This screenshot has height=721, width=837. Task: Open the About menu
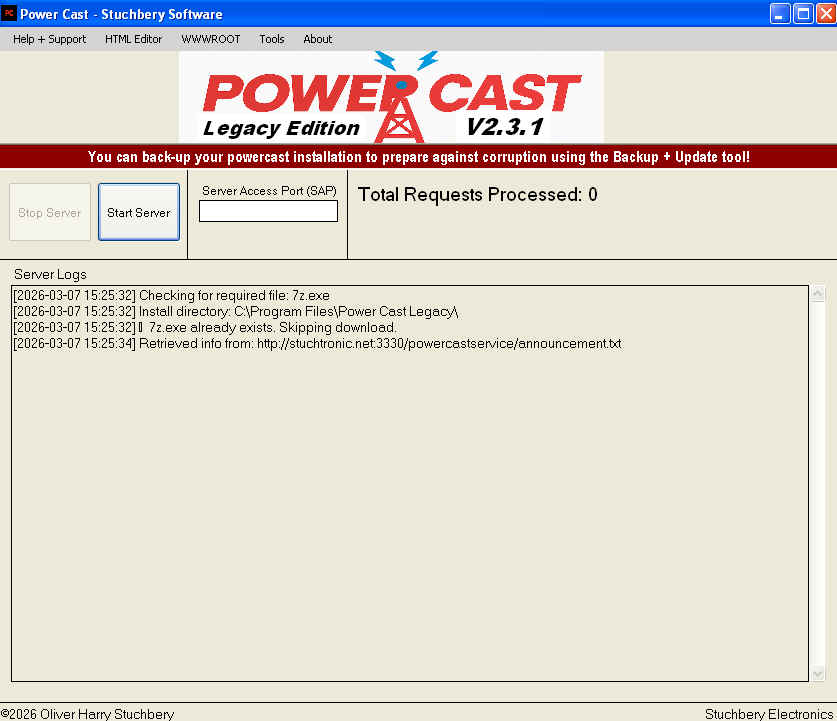coord(318,39)
